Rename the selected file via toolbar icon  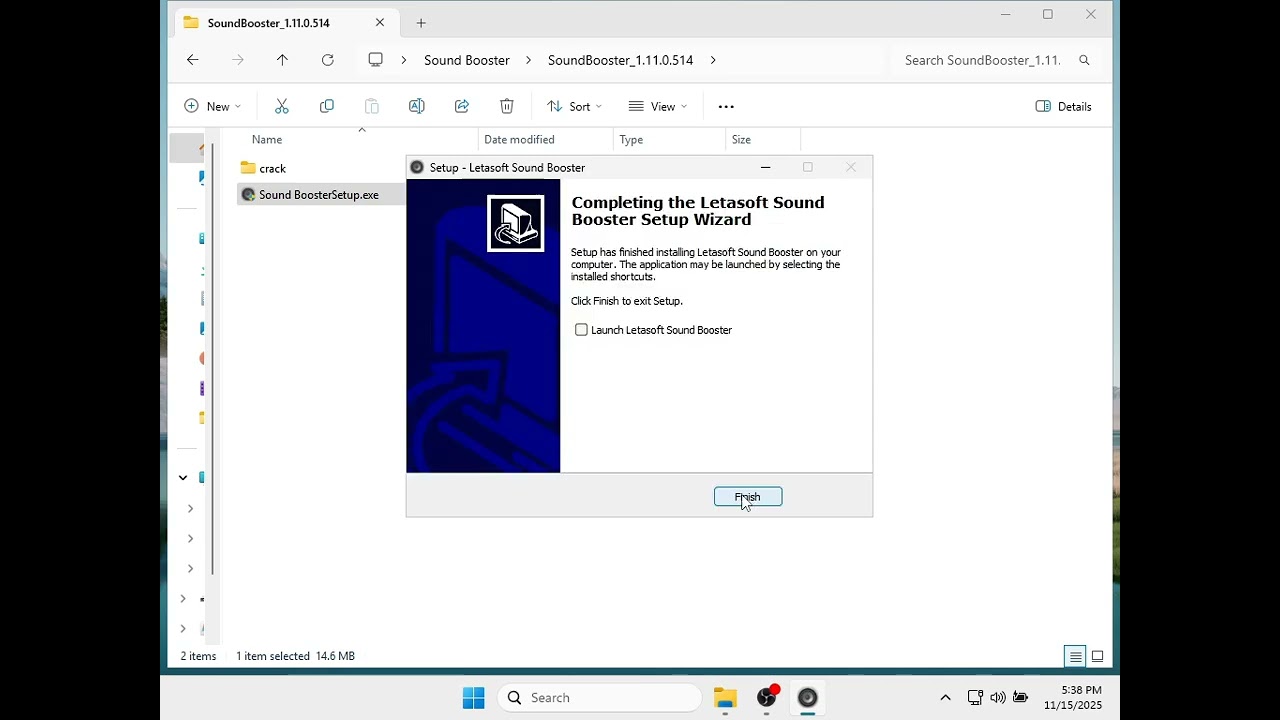[417, 106]
